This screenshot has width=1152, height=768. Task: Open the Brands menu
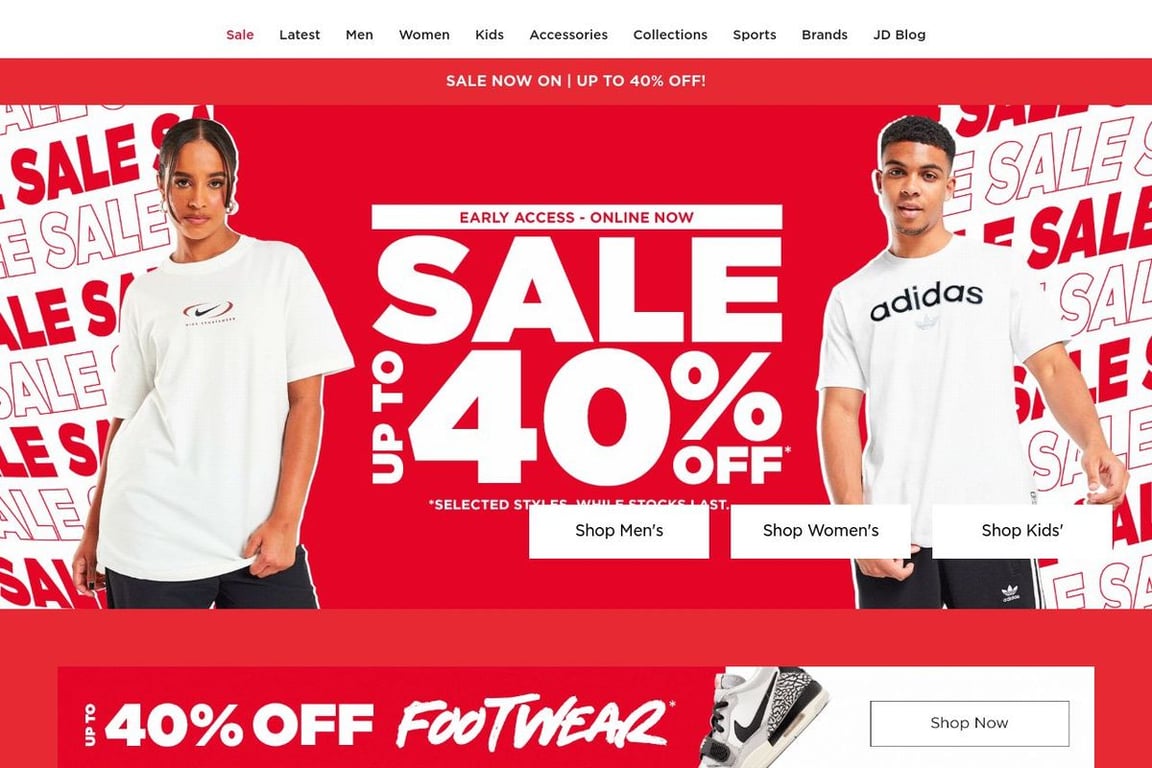click(824, 35)
